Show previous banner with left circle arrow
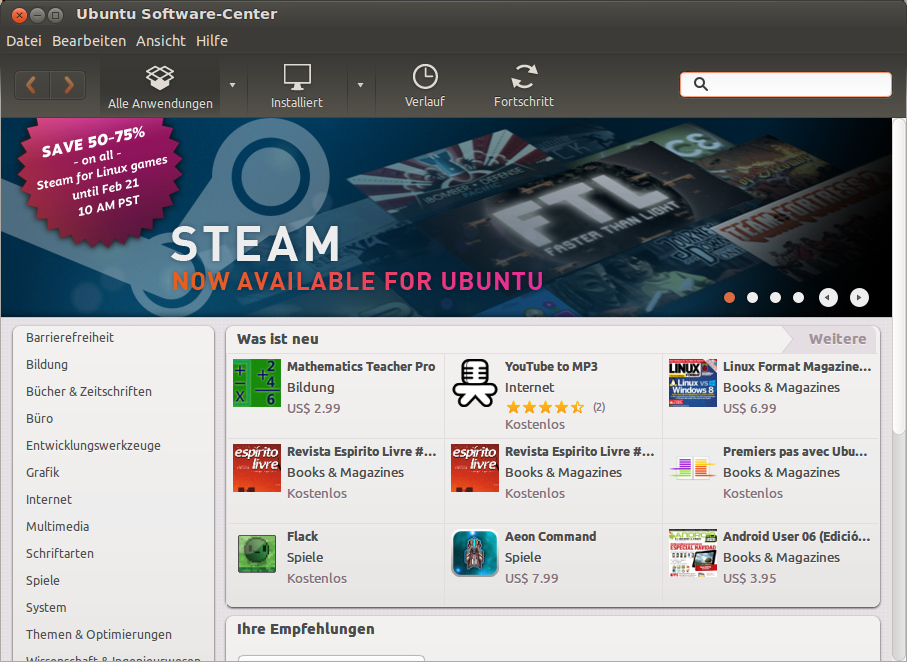907x662 pixels. pos(828,297)
